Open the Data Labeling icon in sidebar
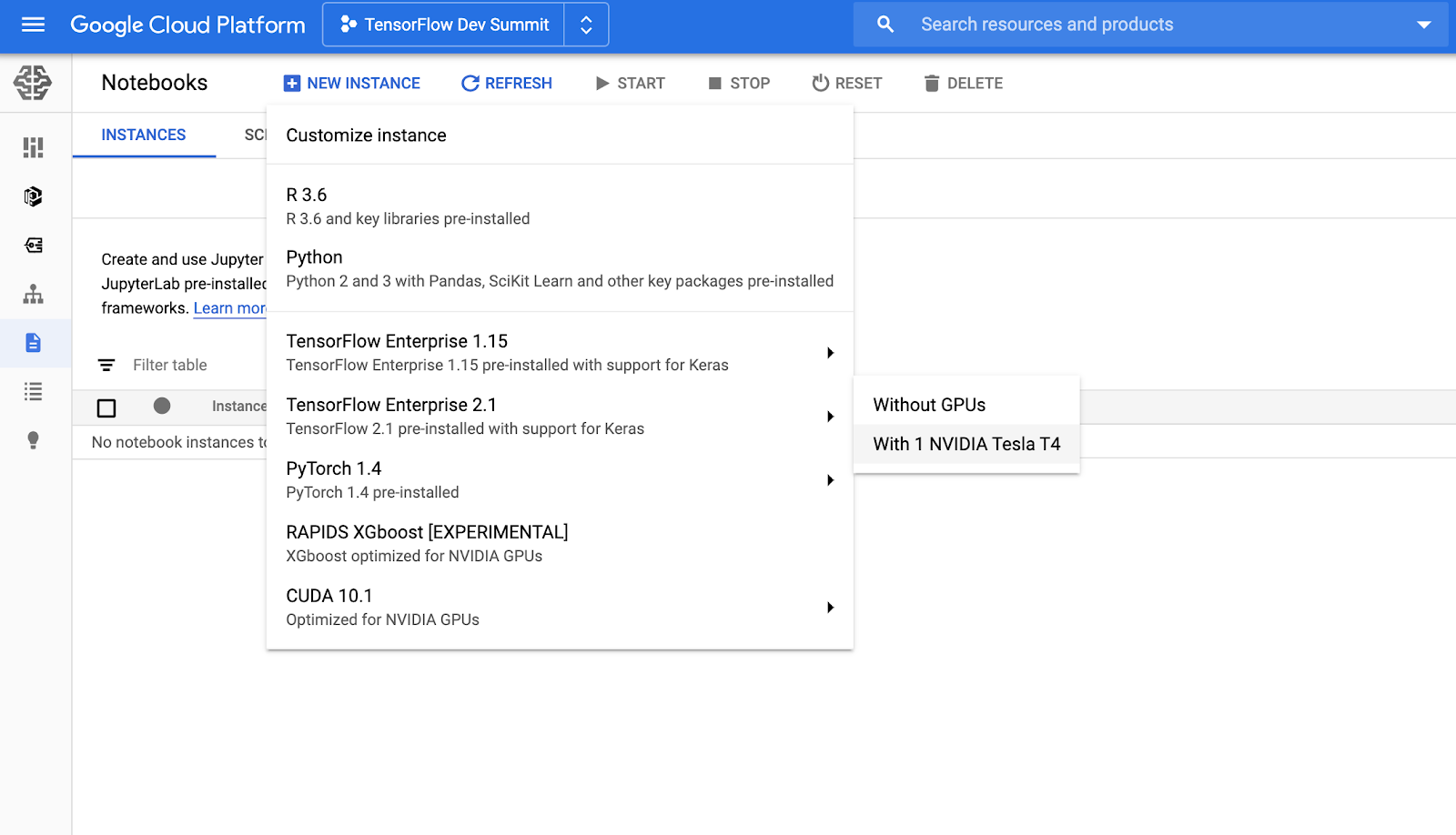The height and width of the screenshot is (835, 1456). [x=34, y=246]
